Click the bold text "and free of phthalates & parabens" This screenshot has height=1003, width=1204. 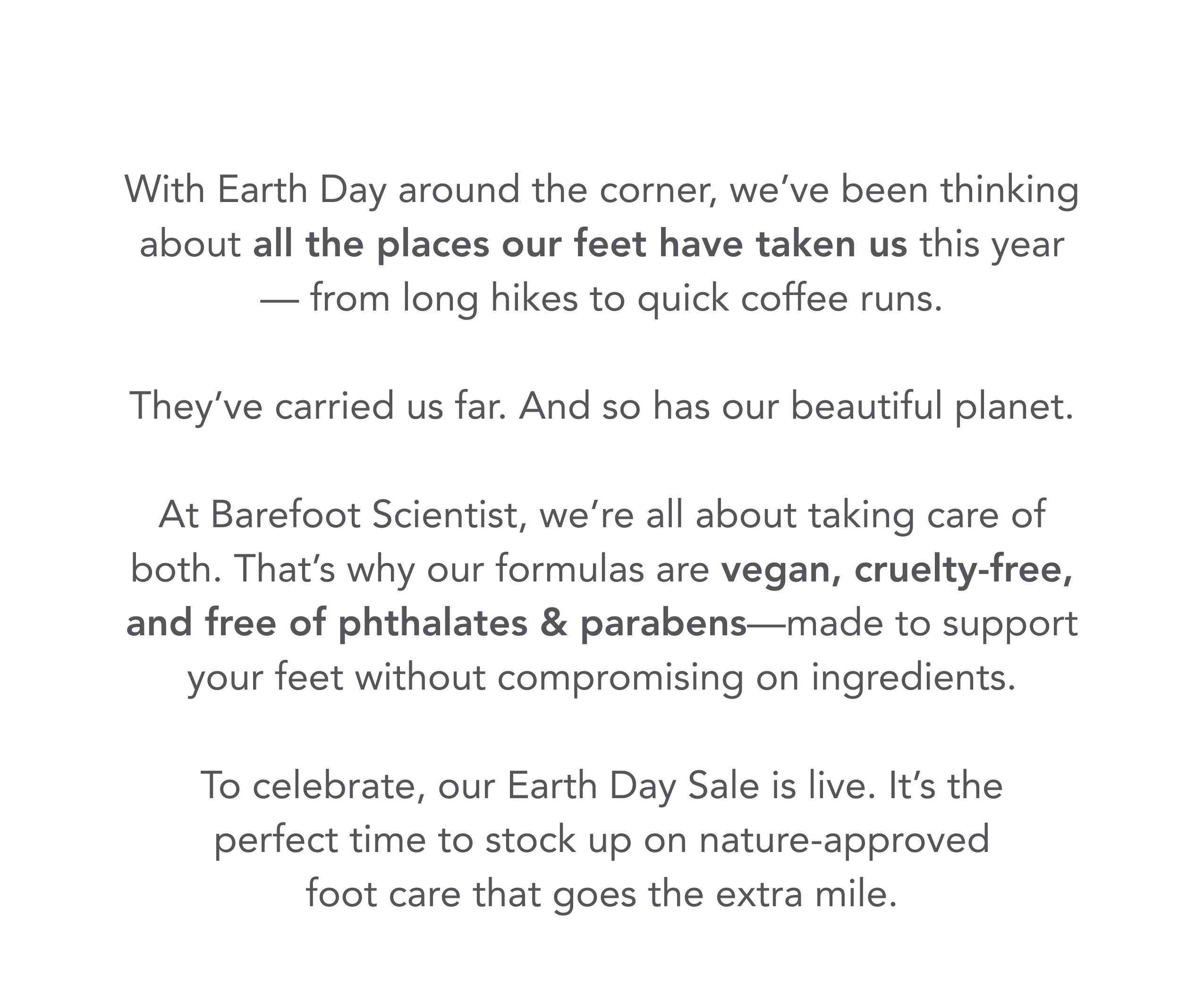point(436,624)
